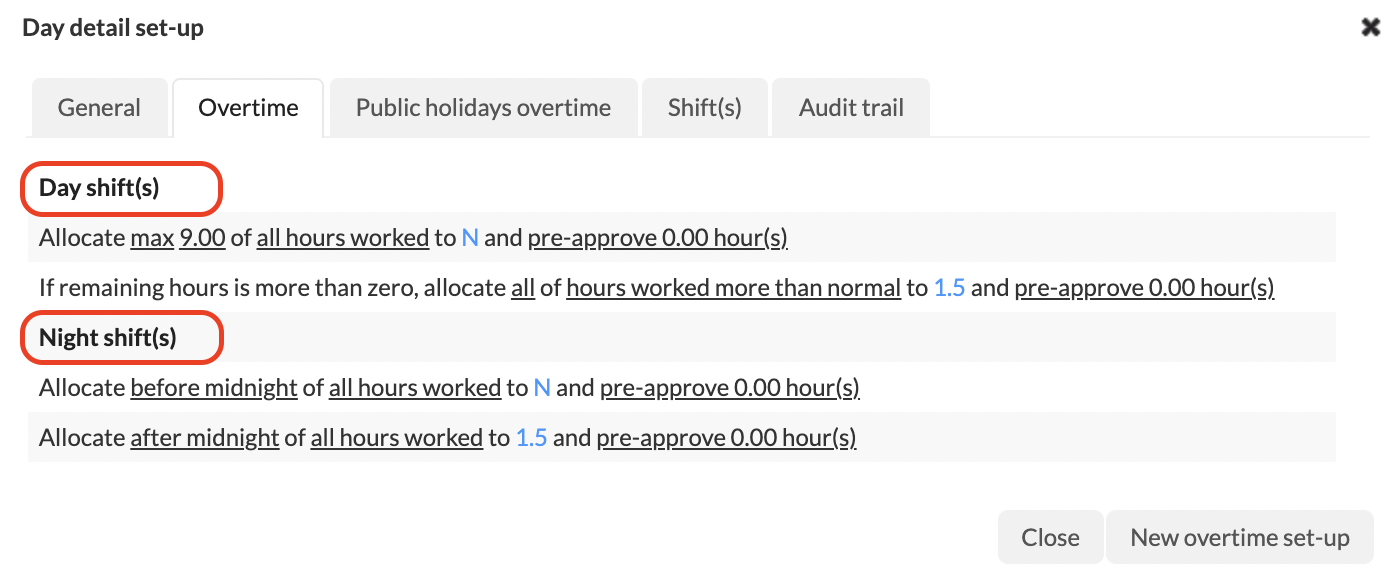Click the blue 1.5 rate in after midnight rule
Viewport: 1398px width, 582px height.
[531, 438]
